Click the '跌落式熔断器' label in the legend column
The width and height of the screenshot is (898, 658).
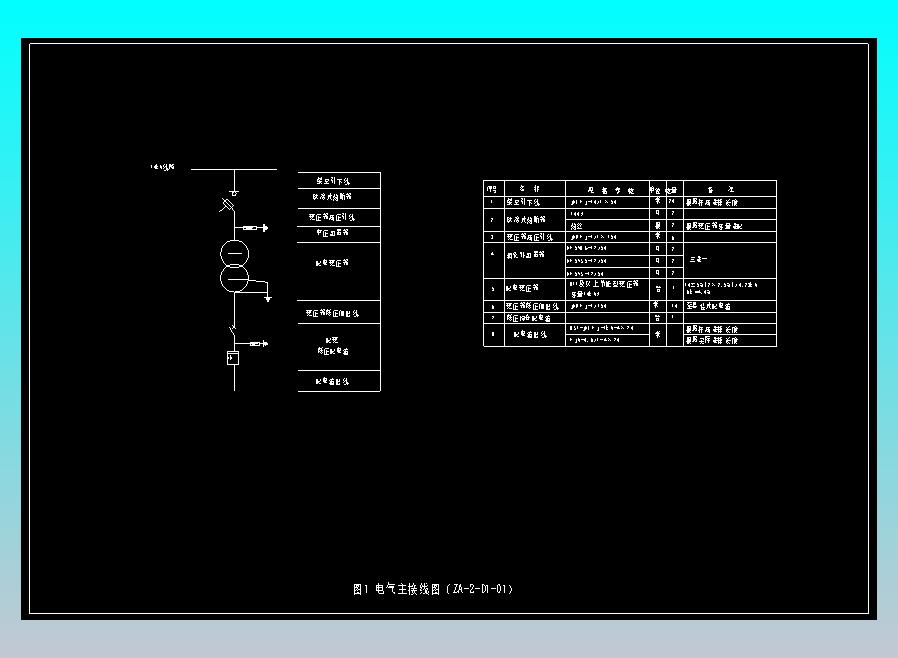point(332,196)
